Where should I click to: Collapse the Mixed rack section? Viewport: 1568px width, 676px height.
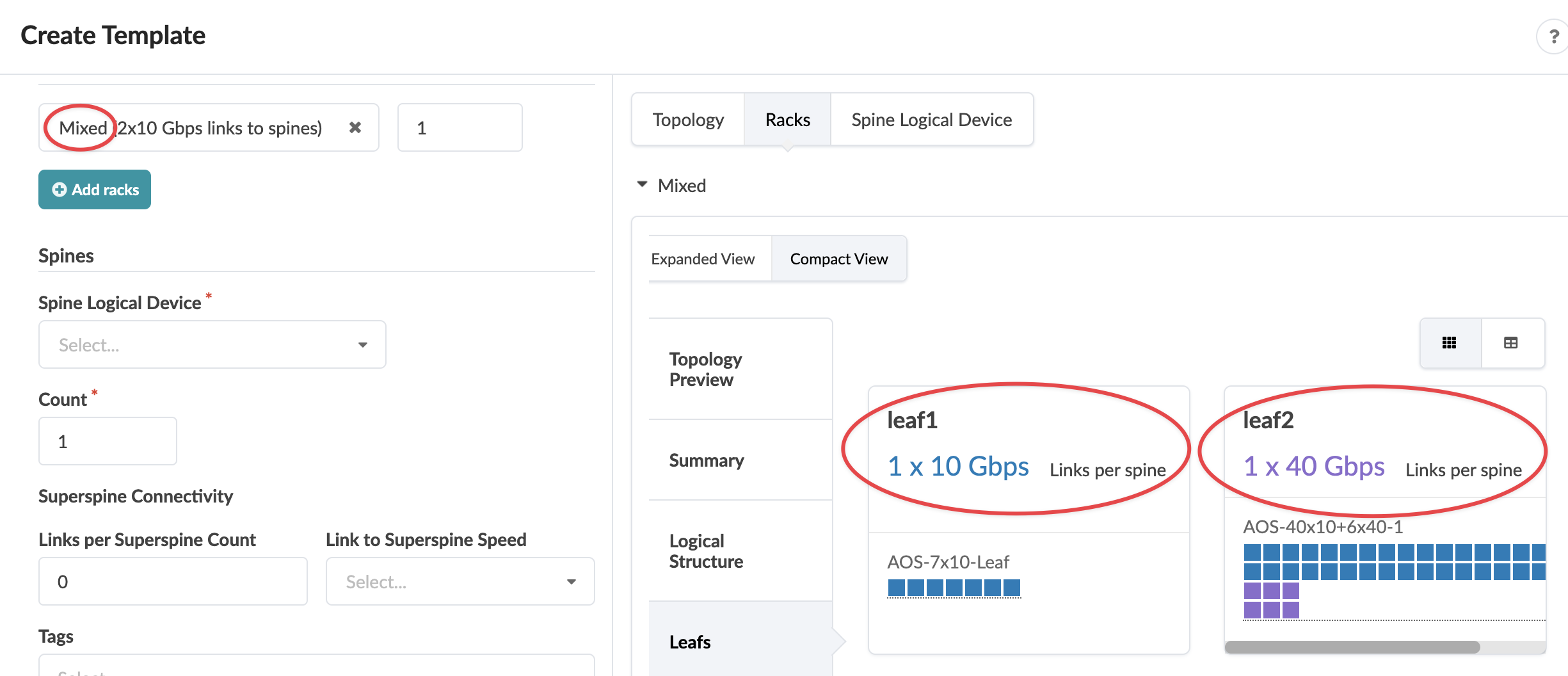tap(642, 185)
